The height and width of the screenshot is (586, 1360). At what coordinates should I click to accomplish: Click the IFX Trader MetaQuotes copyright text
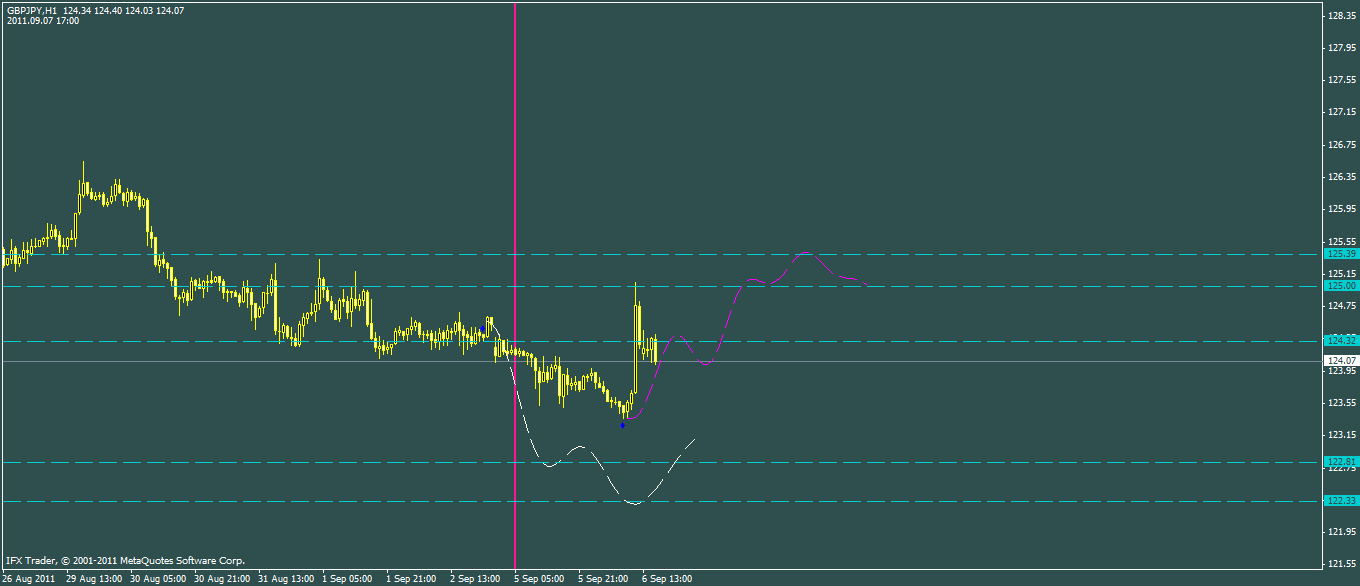point(125,561)
